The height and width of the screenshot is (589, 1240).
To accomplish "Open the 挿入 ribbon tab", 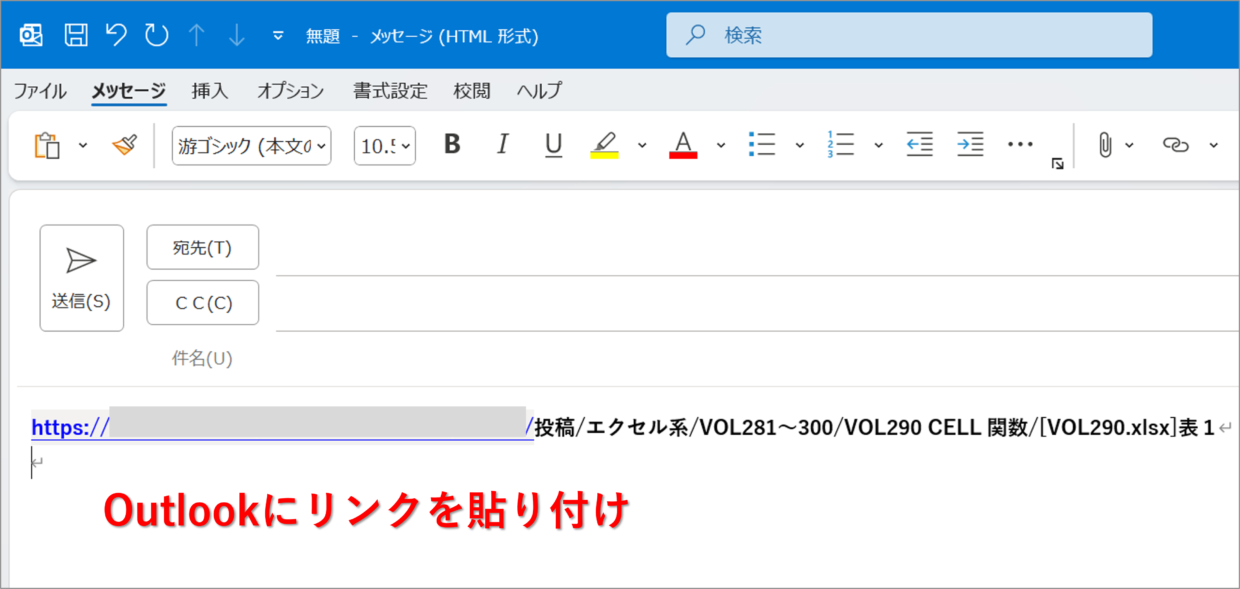I will coord(210,91).
